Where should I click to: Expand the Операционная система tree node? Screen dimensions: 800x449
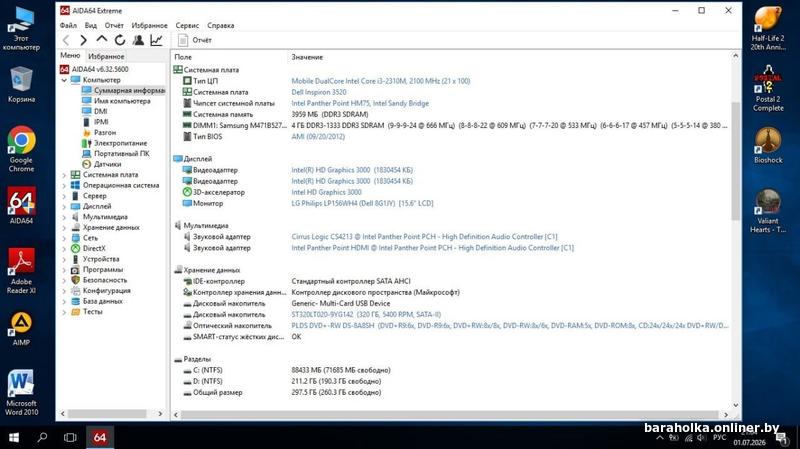point(64,186)
